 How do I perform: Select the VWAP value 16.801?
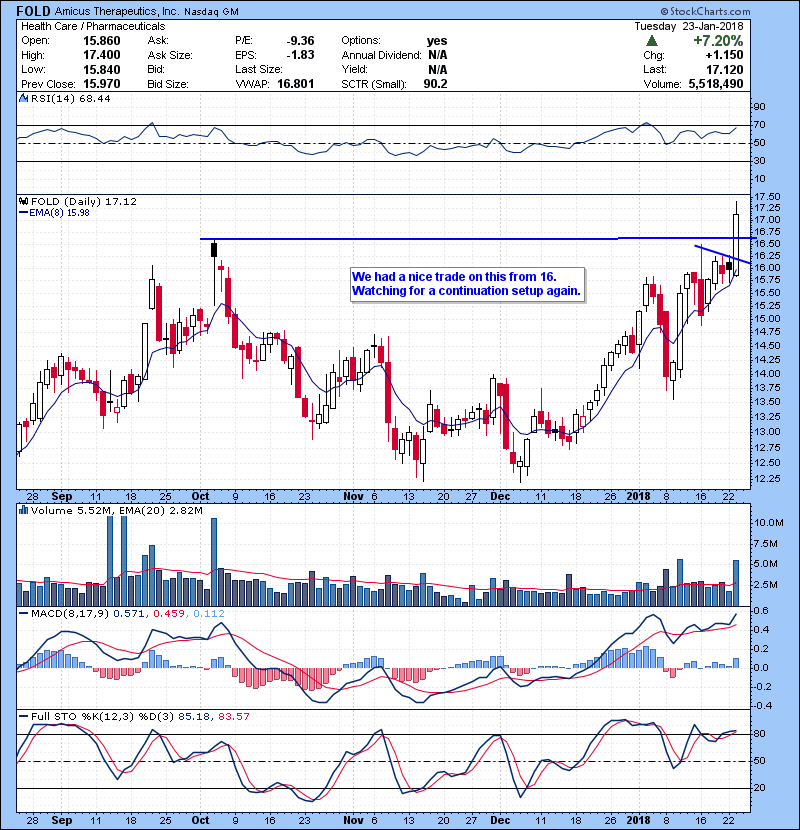(x=295, y=84)
